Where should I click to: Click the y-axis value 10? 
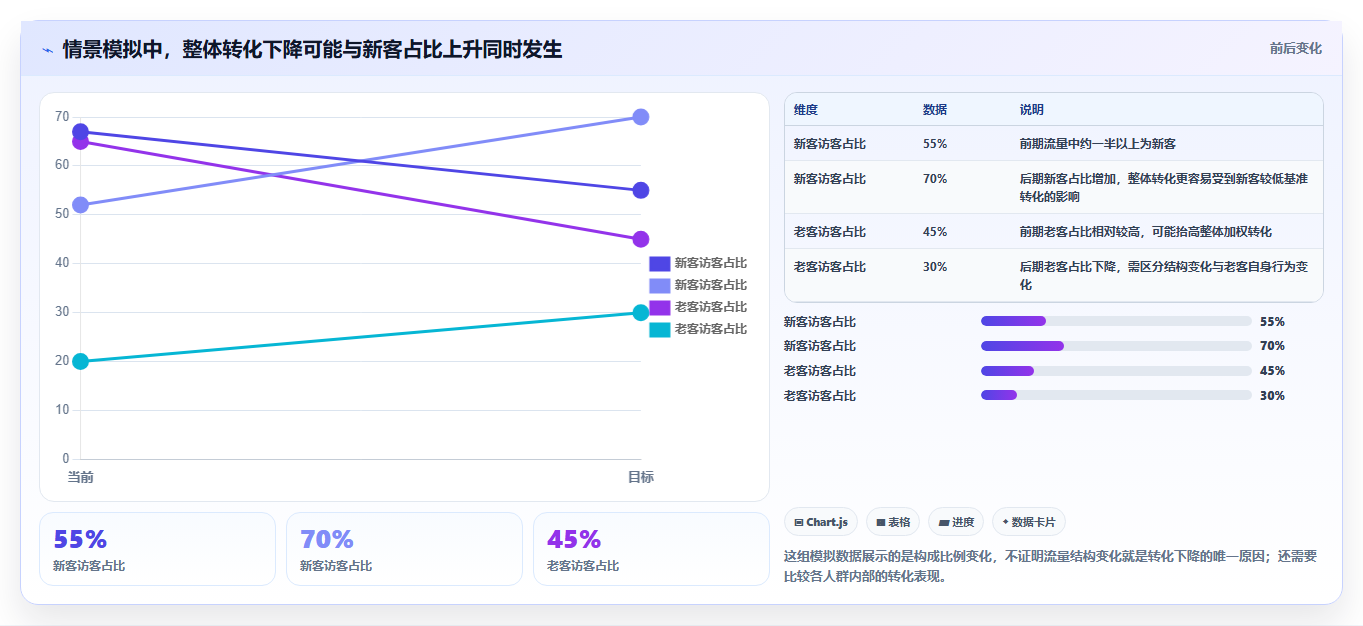pyautogui.click(x=62, y=410)
